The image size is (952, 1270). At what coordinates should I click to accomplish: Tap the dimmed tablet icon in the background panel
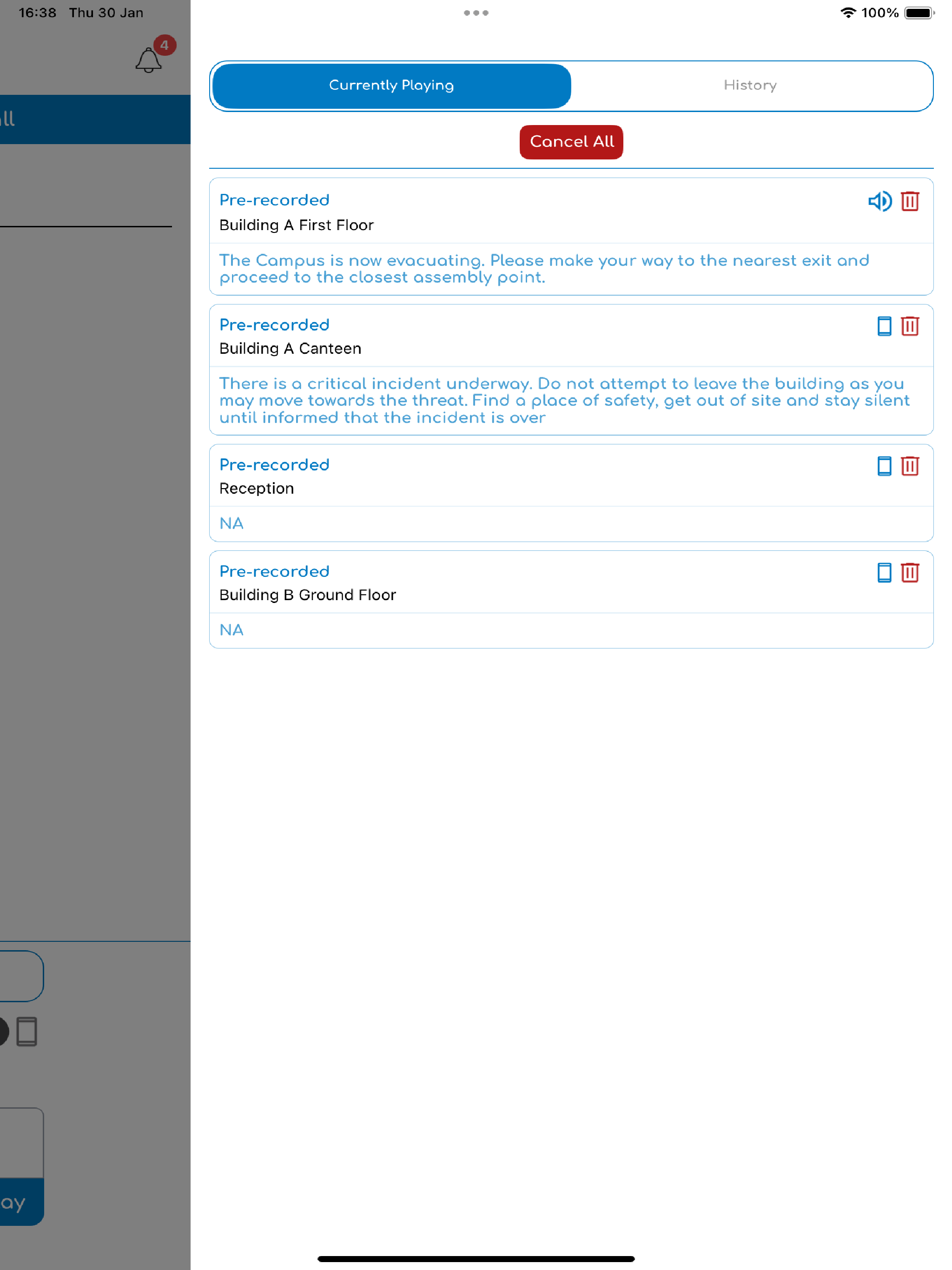(x=26, y=1032)
